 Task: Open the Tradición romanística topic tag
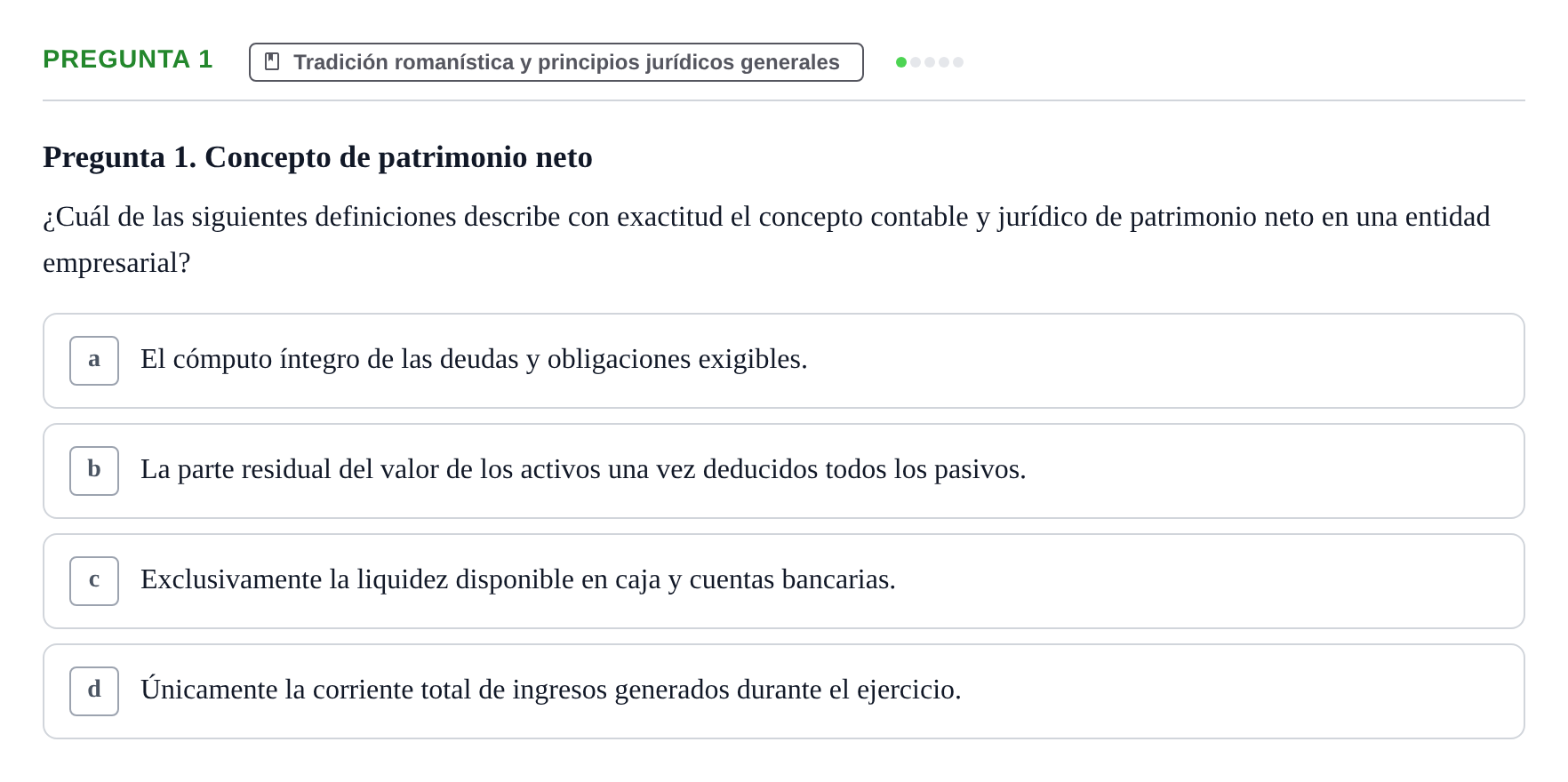point(556,62)
